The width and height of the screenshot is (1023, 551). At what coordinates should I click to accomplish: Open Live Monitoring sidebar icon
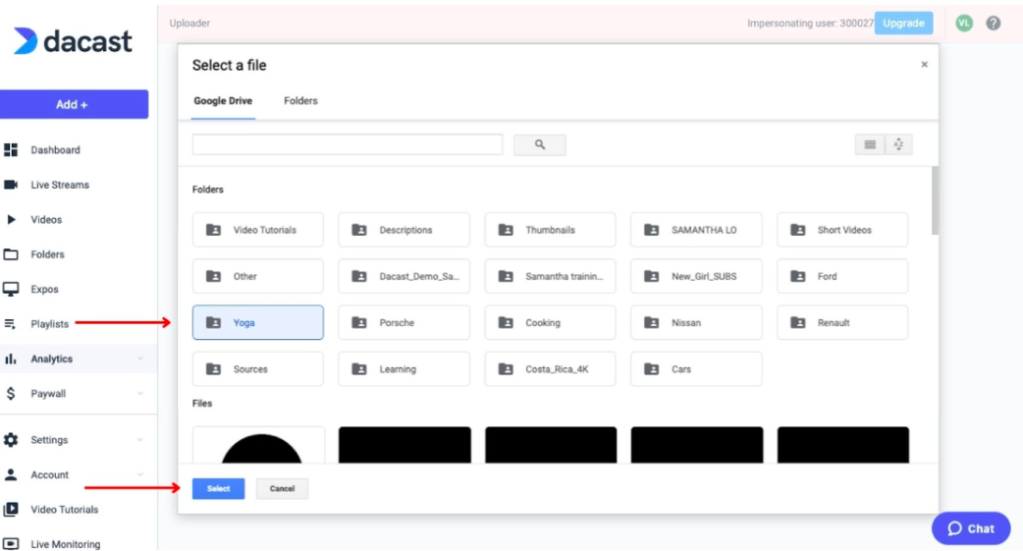pos(11,544)
